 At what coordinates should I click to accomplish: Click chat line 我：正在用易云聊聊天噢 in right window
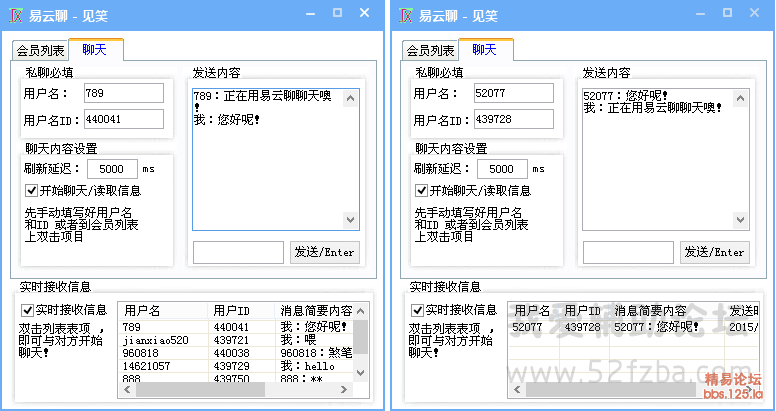[x=652, y=107]
